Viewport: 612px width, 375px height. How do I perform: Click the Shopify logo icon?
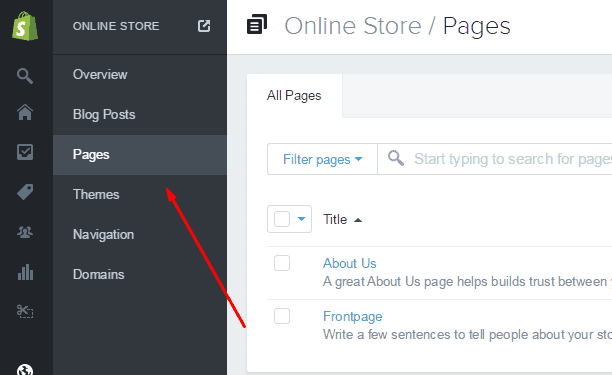pyautogui.click(x=25, y=26)
